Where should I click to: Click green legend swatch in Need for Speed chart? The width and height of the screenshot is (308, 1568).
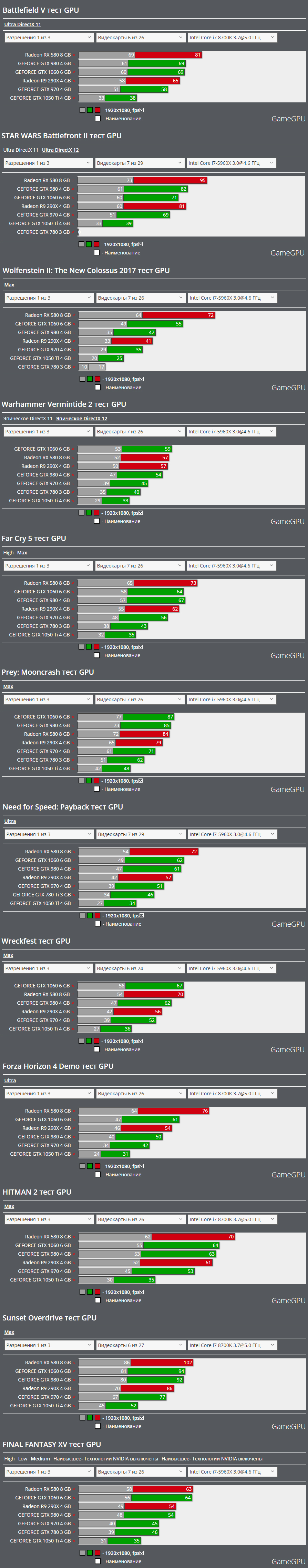point(90,915)
